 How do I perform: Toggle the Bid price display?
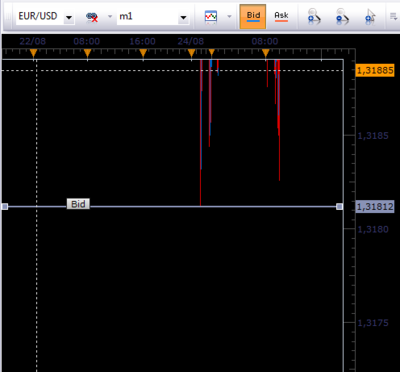(253, 16)
